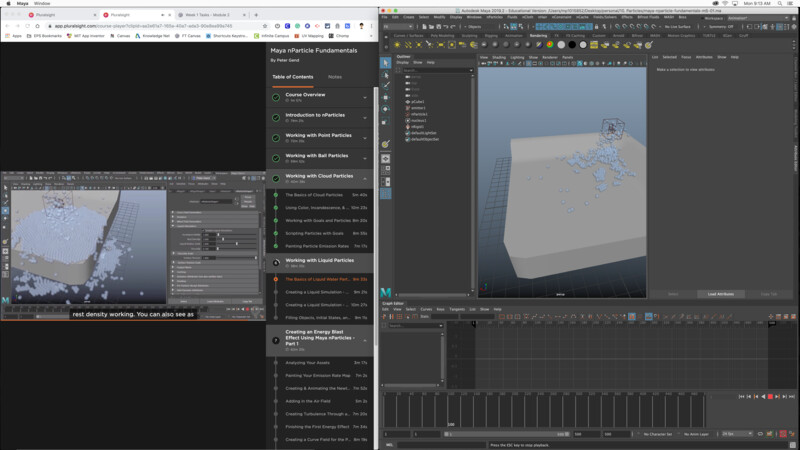Select the arrow Select tool in Maya toolbox

pyautogui.click(x=387, y=64)
